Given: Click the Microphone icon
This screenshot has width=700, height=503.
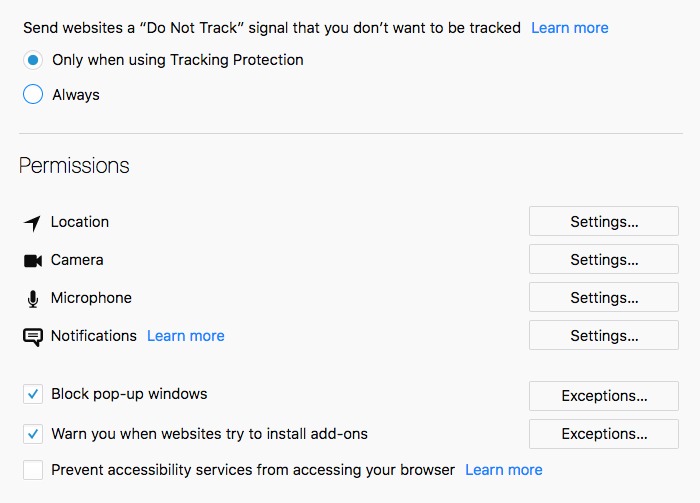Looking at the screenshot, I should 33,299.
